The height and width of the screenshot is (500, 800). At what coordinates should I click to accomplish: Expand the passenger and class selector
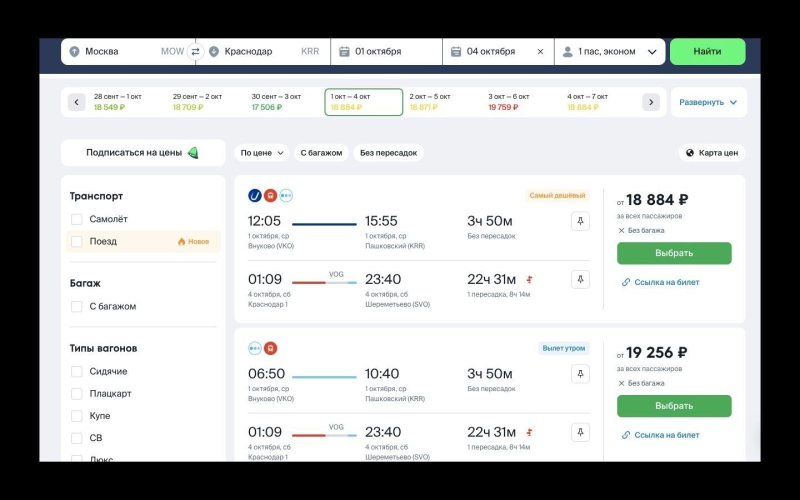(609, 51)
